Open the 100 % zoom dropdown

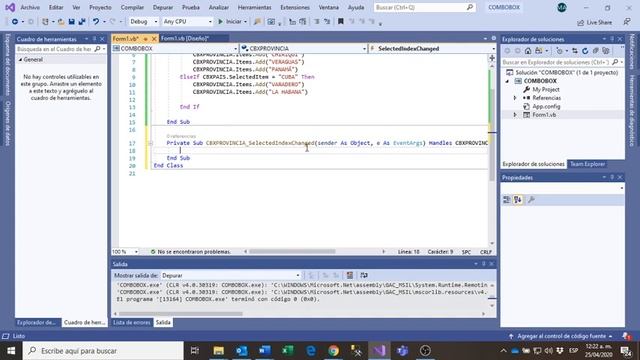(x=125, y=252)
